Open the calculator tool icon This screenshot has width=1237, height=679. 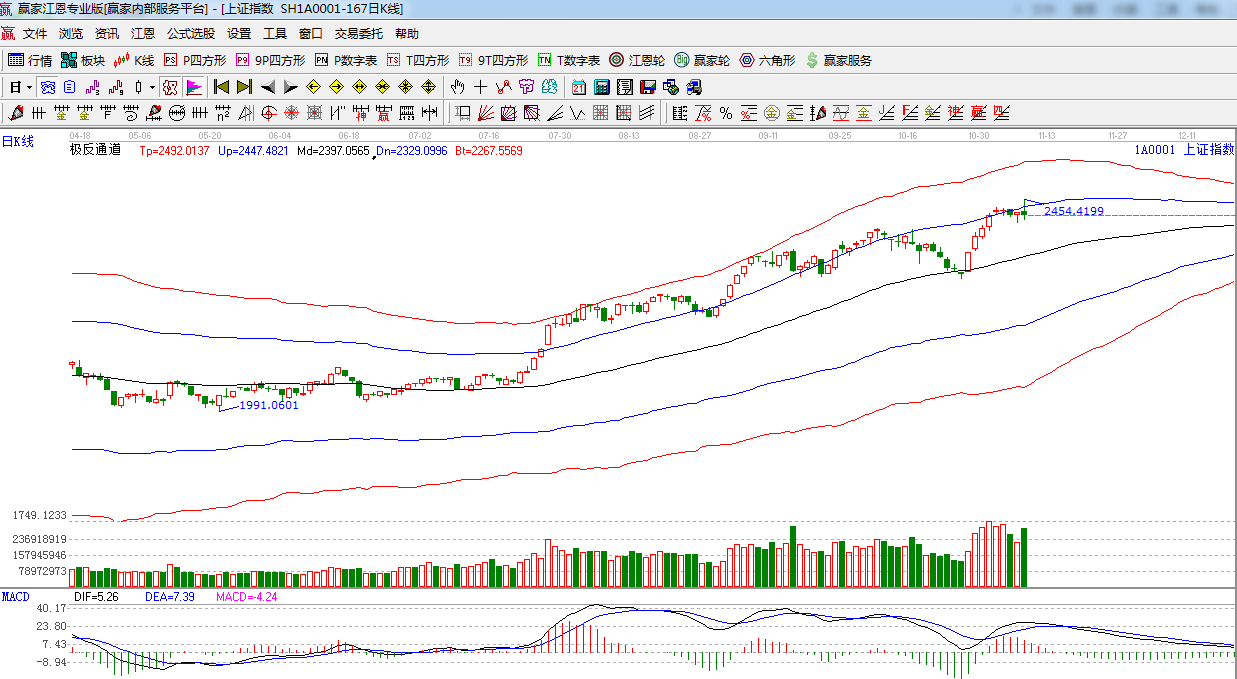point(602,87)
